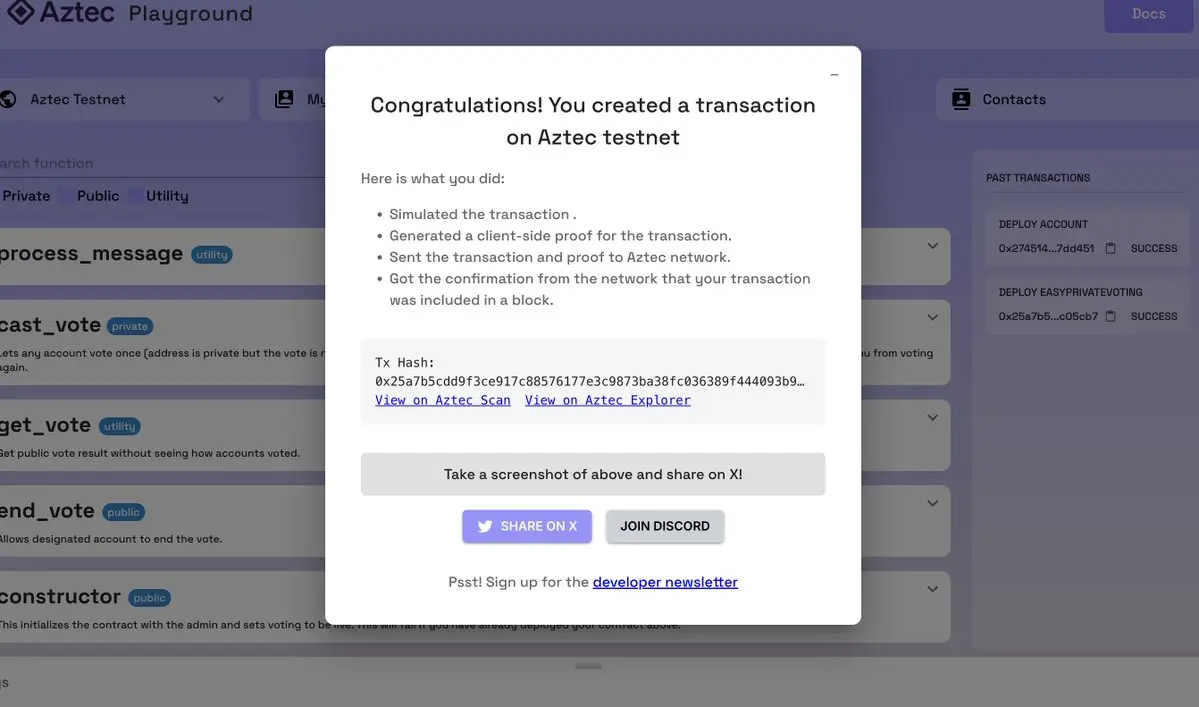The height and width of the screenshot is (707, 1199).
Task: Toggle the Private function filter
Action: click(25, 196)
